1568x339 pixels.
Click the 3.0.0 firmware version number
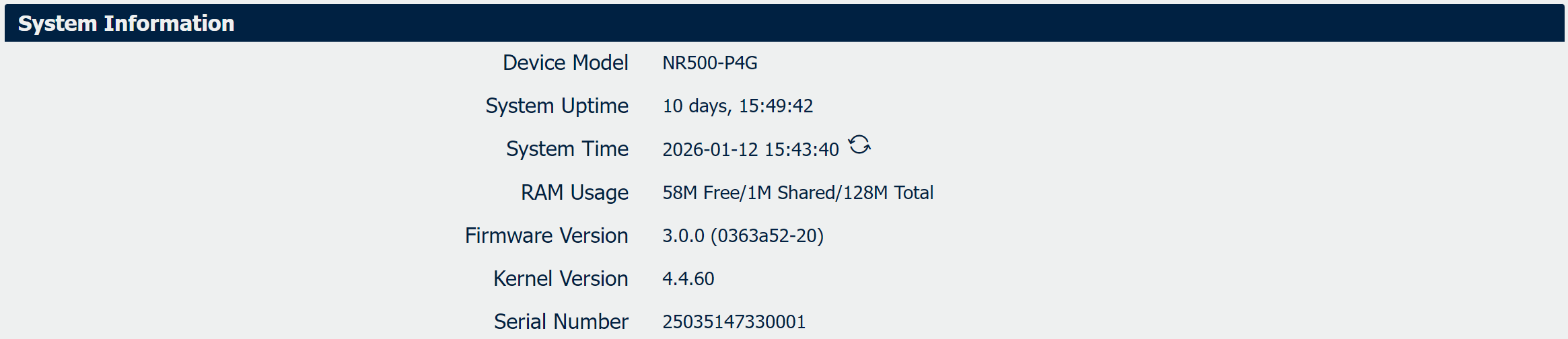click(x=683, y=236)
